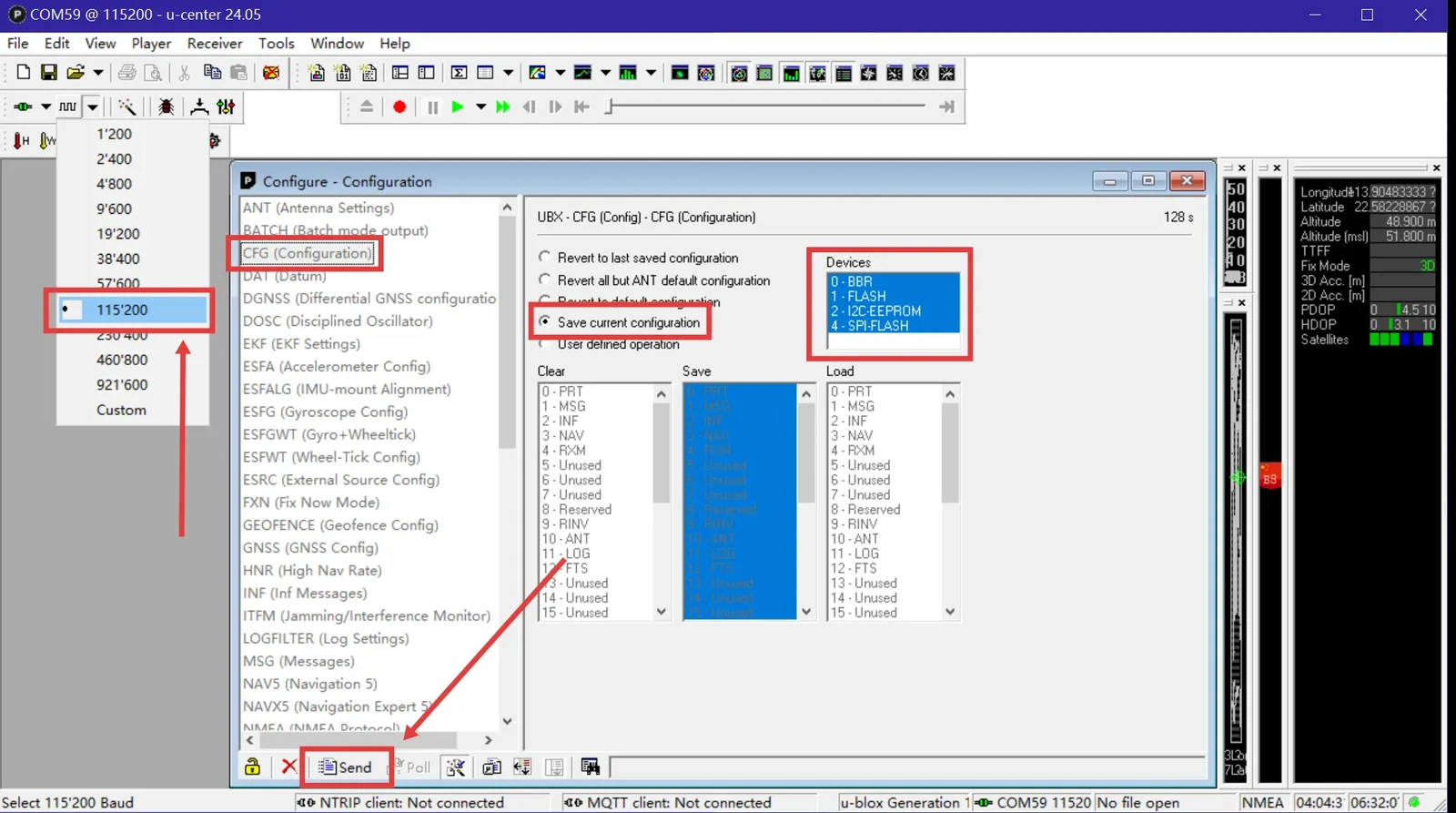Open the Histogram view icon

pos(628,73)
